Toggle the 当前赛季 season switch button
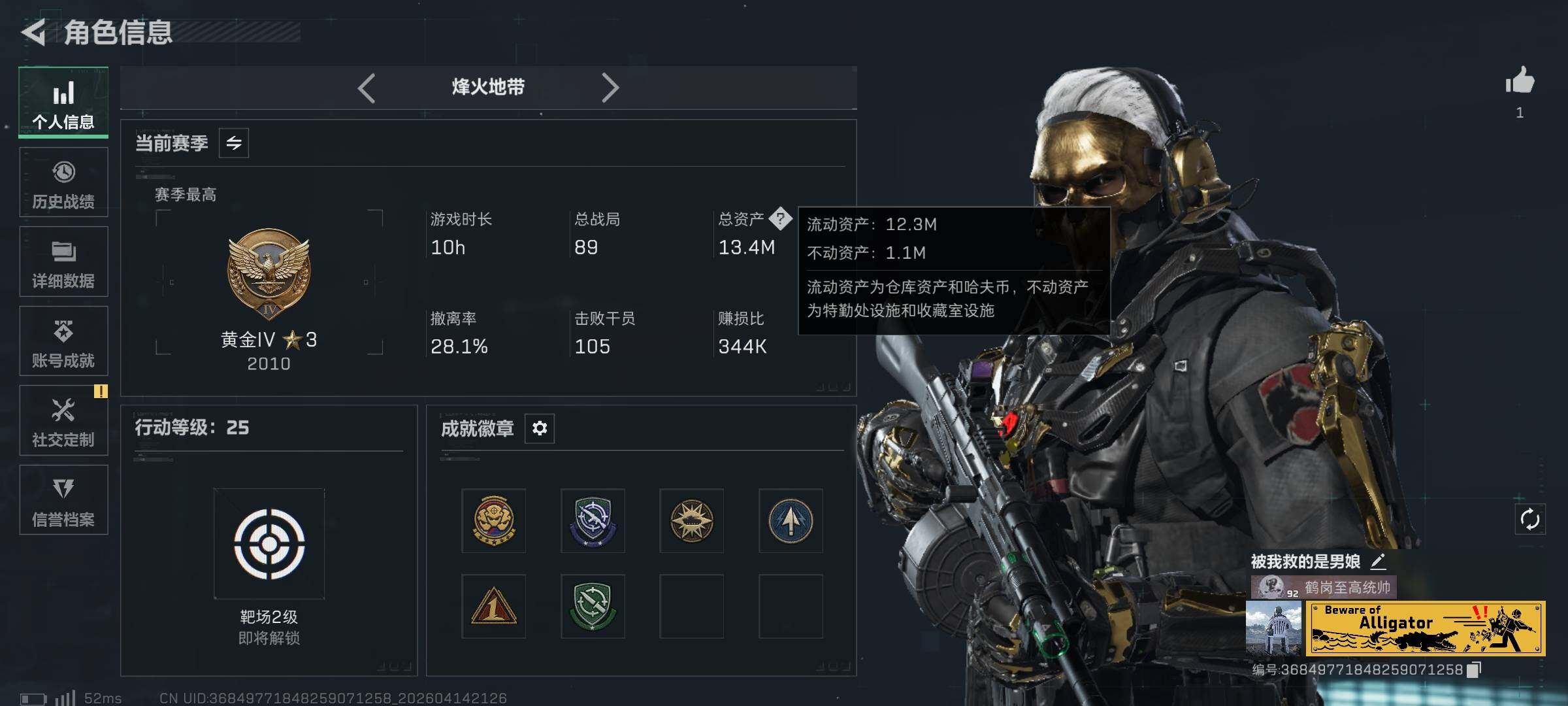 234,143
